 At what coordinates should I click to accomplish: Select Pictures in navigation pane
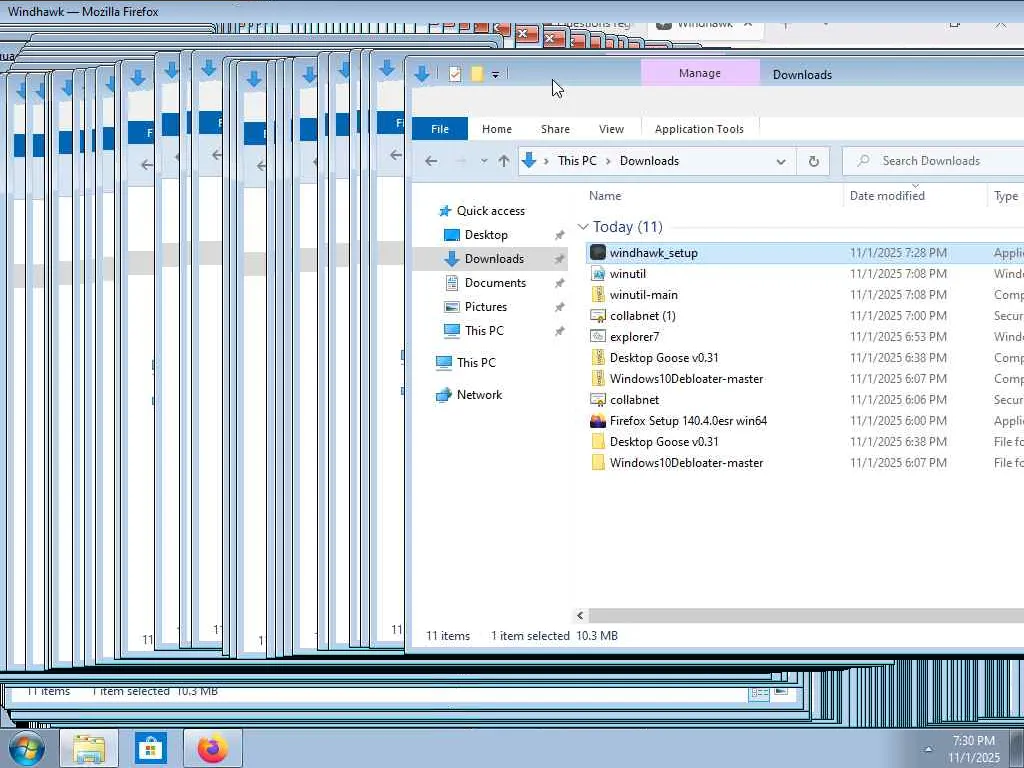click(486, 307)
